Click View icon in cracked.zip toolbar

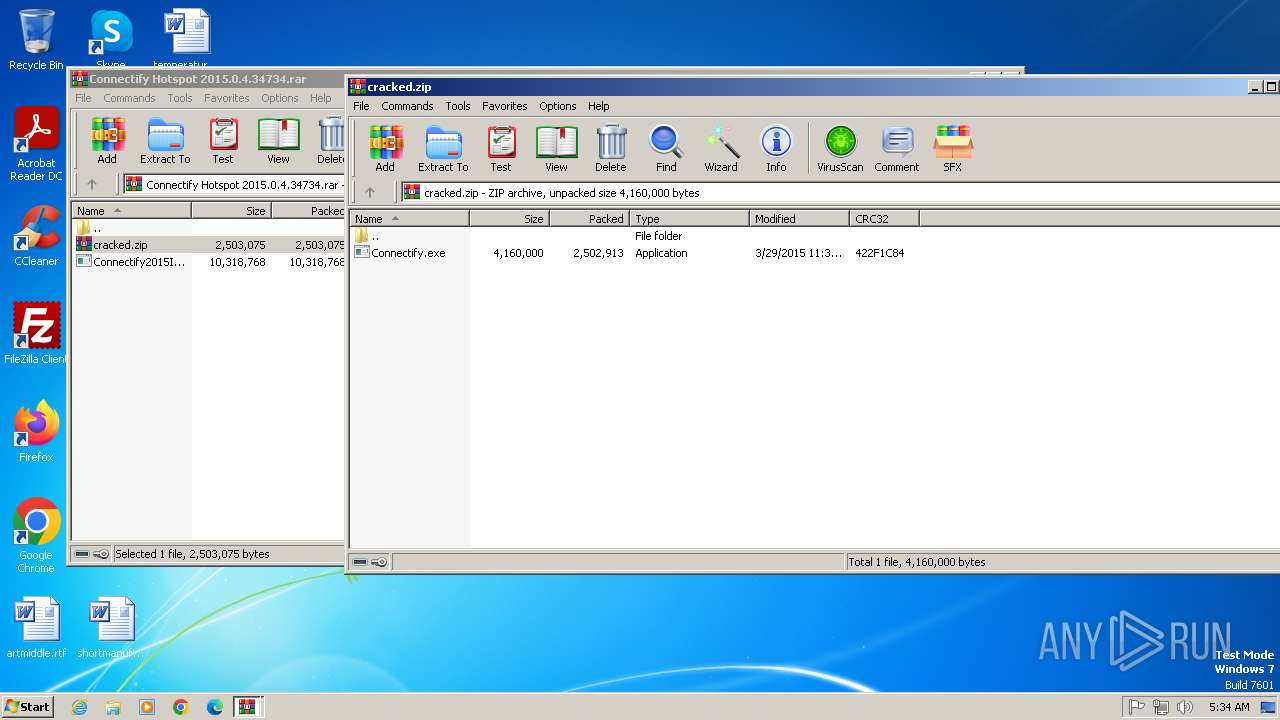click(x=556, y=149)
